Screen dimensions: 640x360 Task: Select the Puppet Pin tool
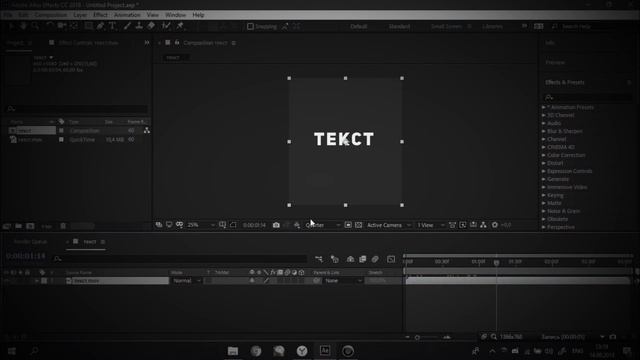(180, 26)
